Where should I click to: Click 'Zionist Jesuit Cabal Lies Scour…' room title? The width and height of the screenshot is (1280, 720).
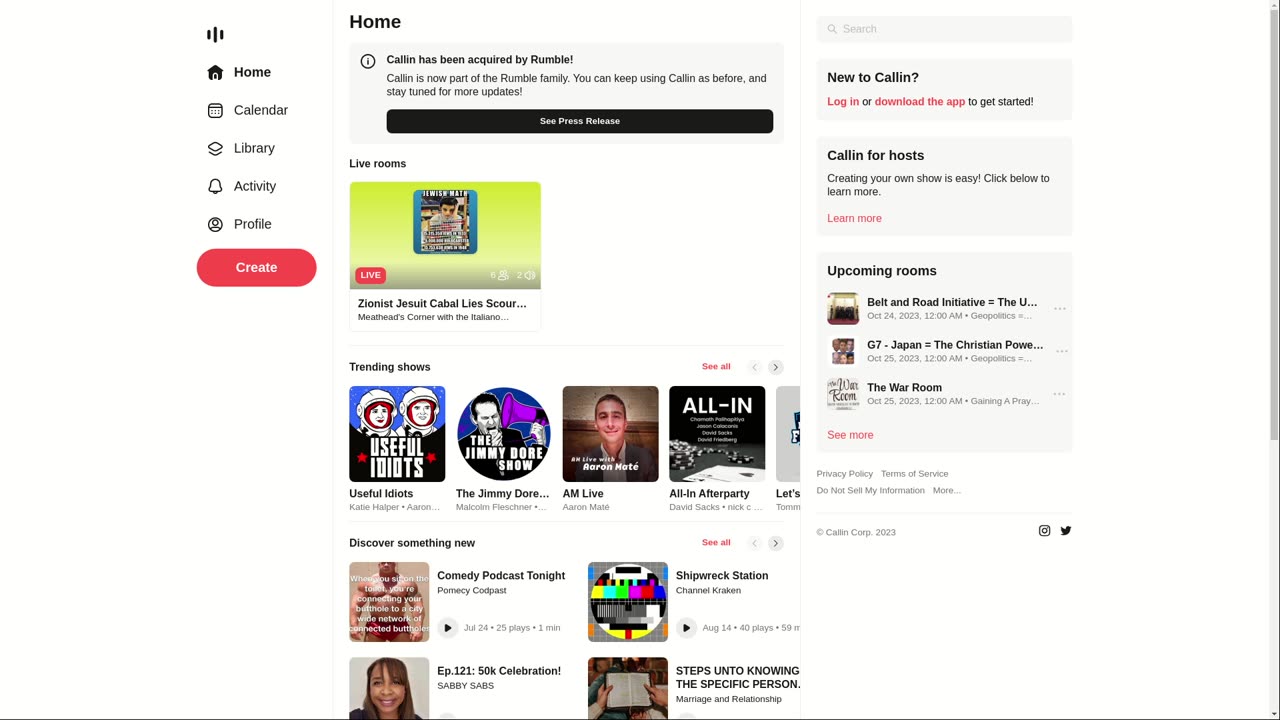(442, 304)
